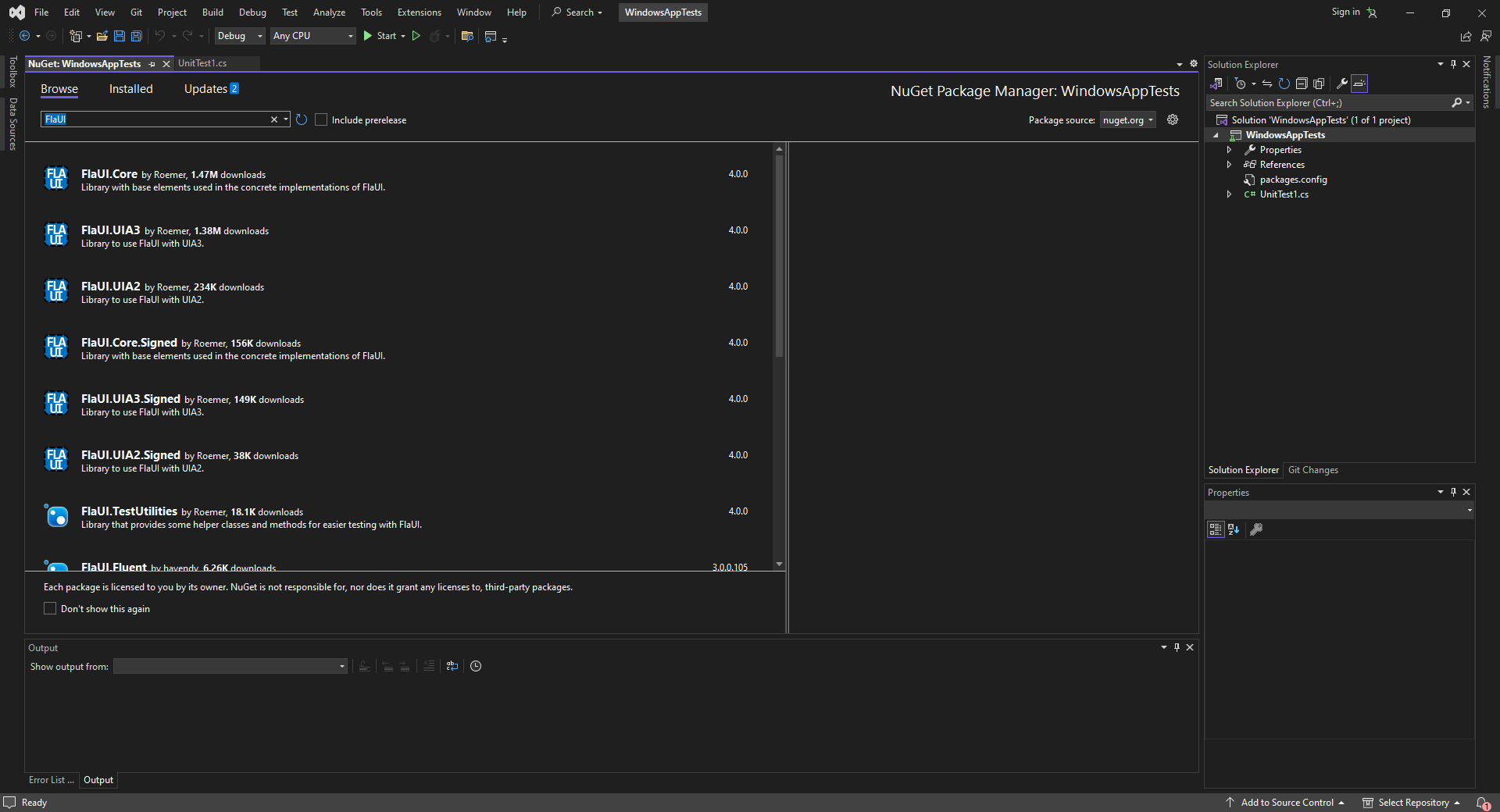Click Categorized view icon in Properties panel
This screenshot has width=1500, height=812.
click(1216, 529)
